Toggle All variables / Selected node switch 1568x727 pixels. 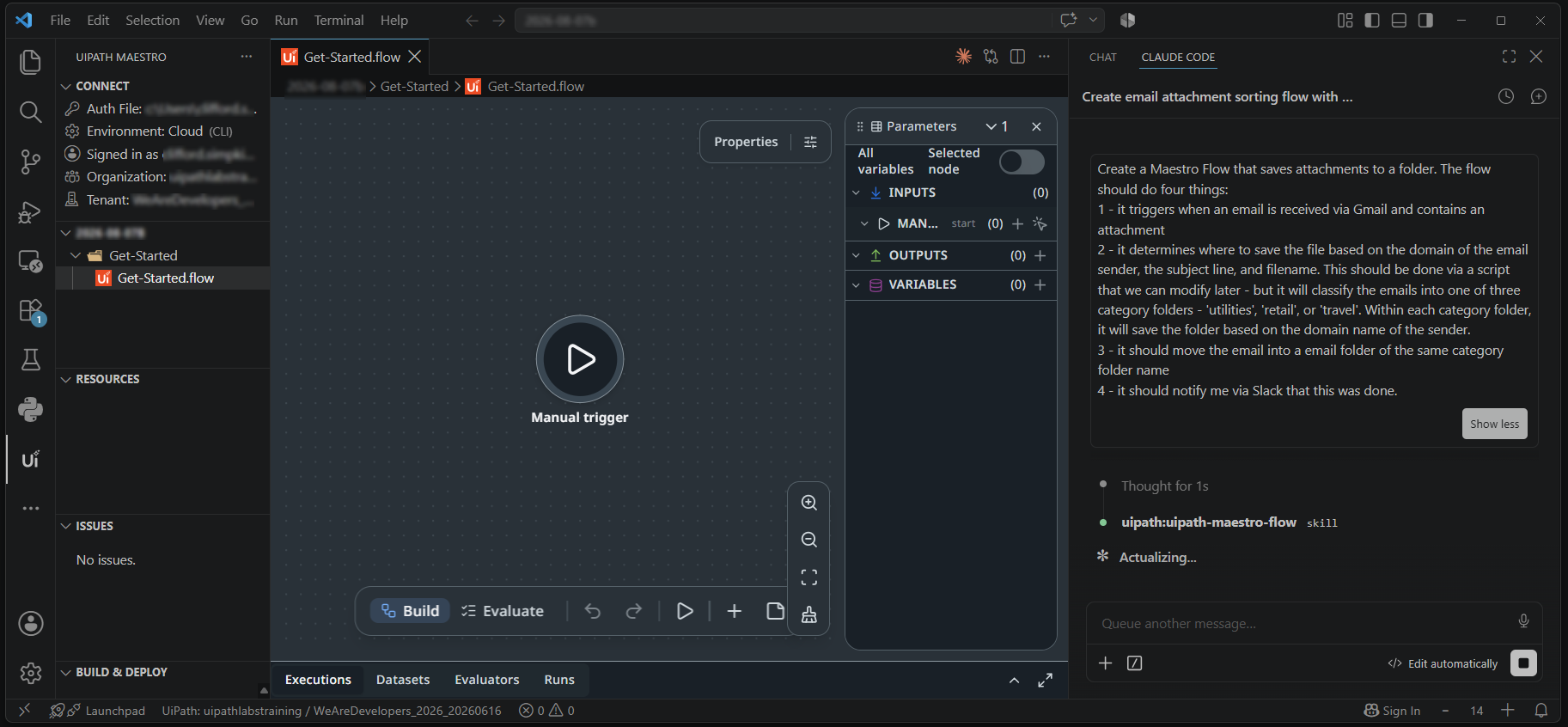[x=1022, y=162]
